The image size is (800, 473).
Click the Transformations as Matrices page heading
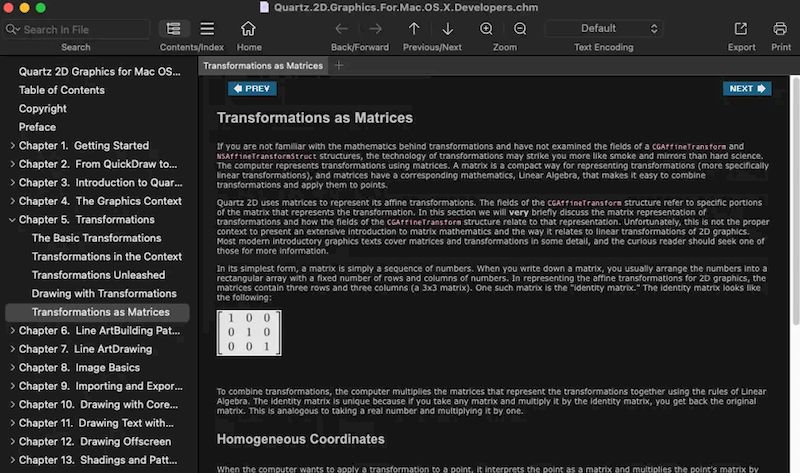pyautogui.click(x=315, y=118)
